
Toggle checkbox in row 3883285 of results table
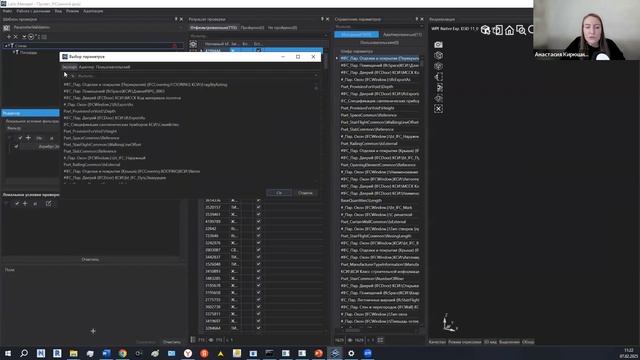[x=258, y=278]
